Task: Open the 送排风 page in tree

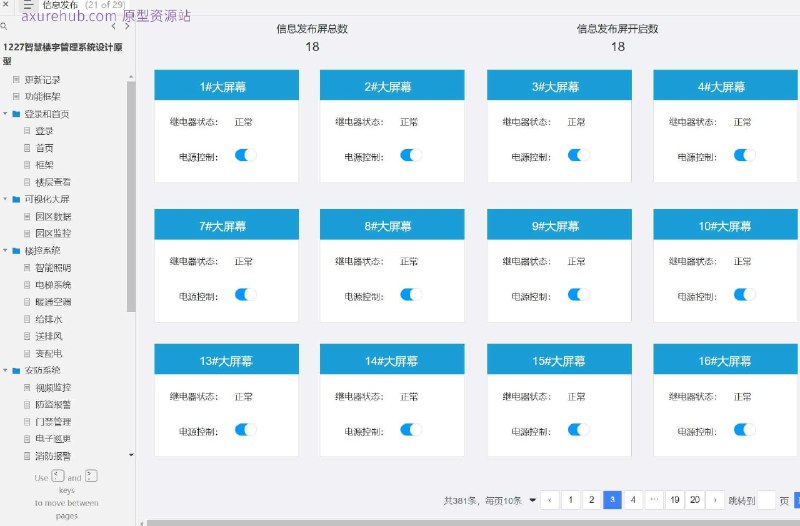Action: tap(48, 336)
